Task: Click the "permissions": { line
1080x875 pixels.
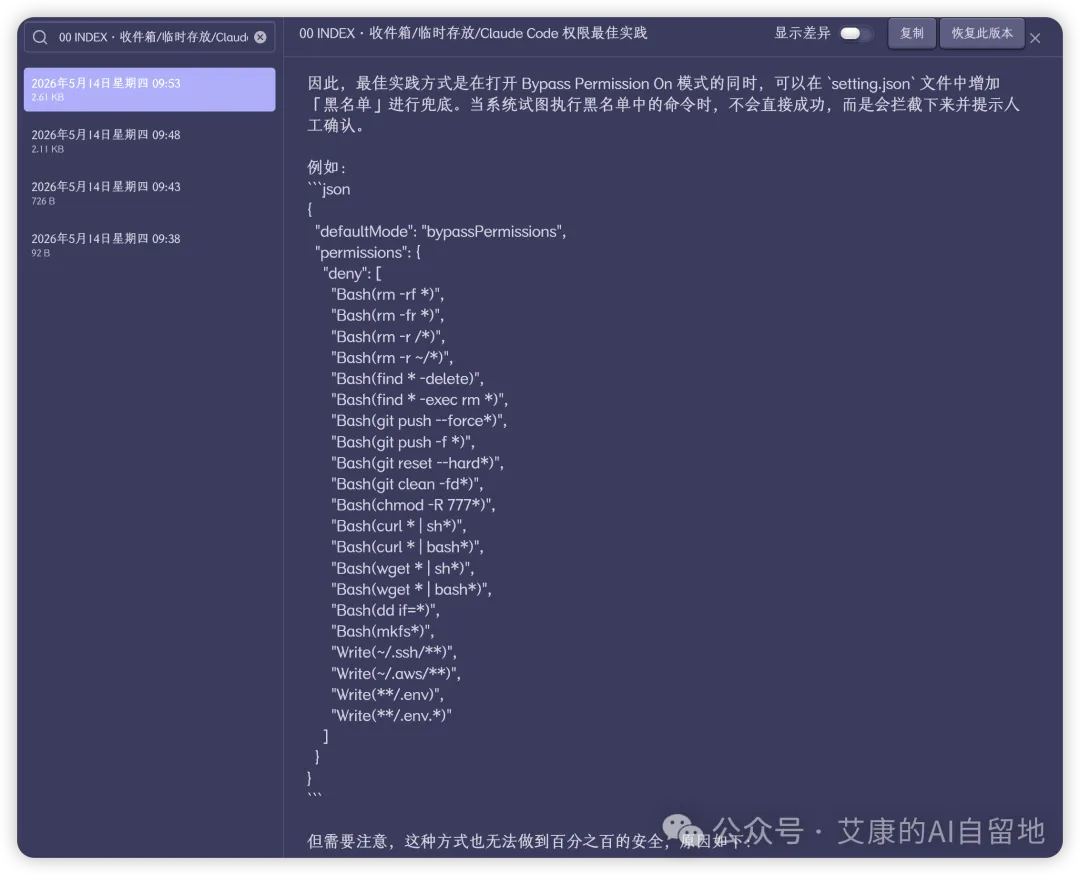Action: tap(368, 252)
